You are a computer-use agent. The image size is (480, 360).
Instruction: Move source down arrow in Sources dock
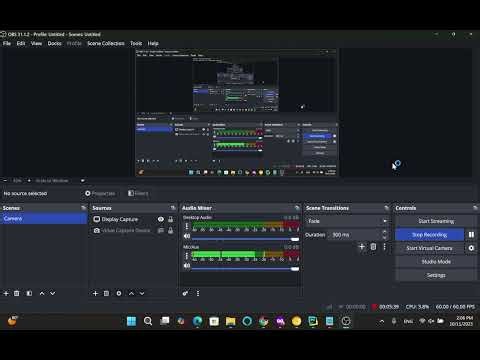[142, 293]
